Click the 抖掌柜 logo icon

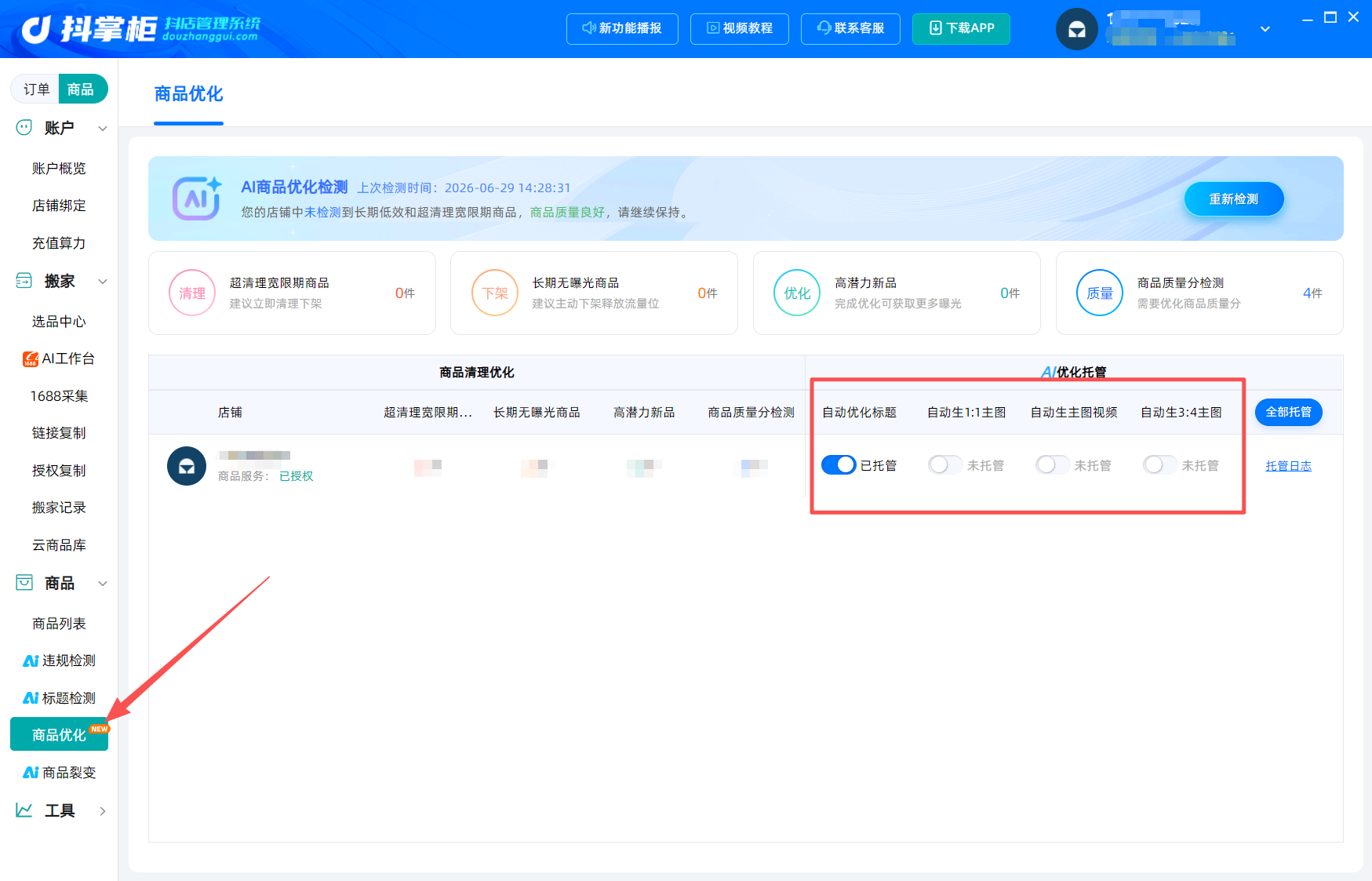tap(36, 29)
